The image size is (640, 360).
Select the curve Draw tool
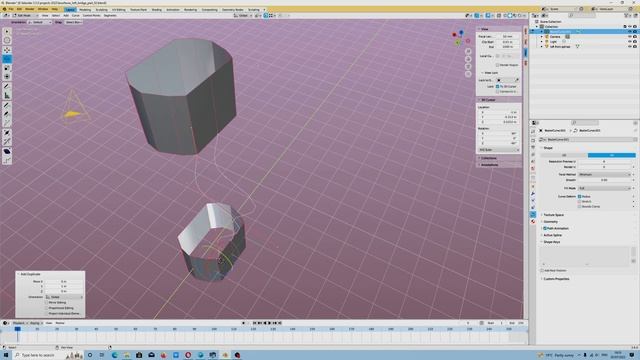pyautogui.click(x=7, y=105)
